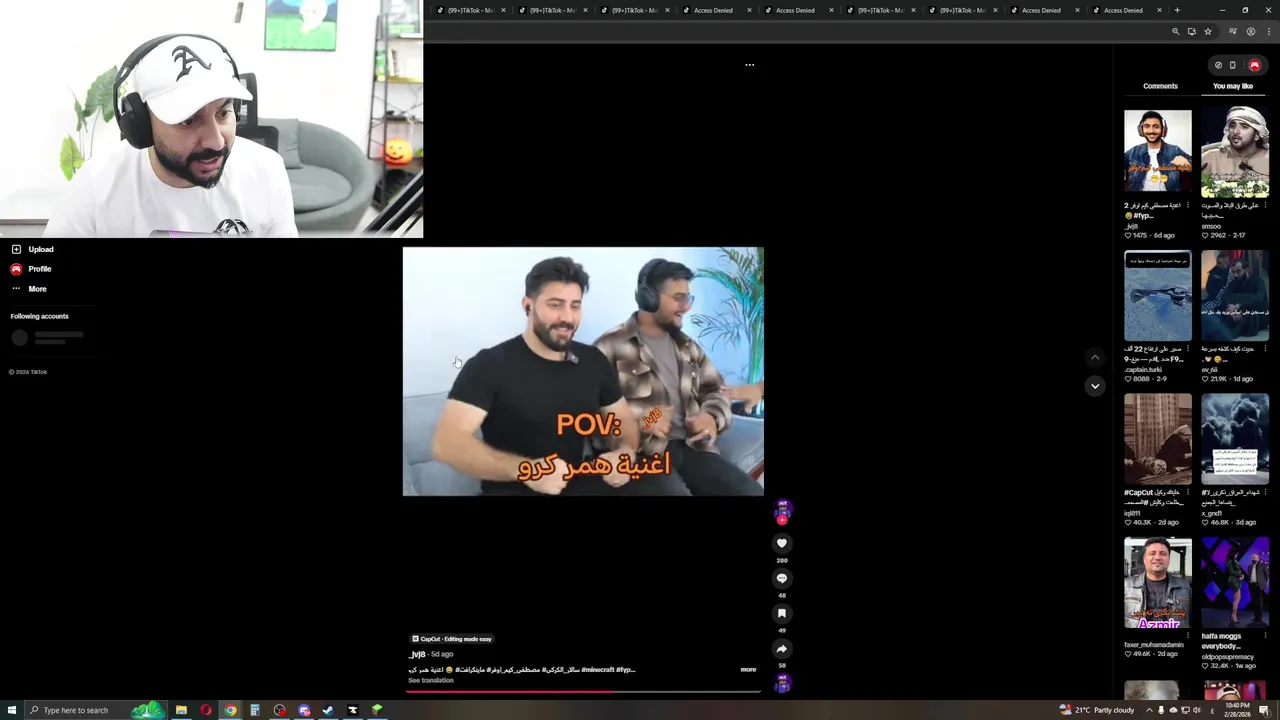Bookmark page with the star icon
This screenshot has height=720, width=1280.
click(1208, 32)
